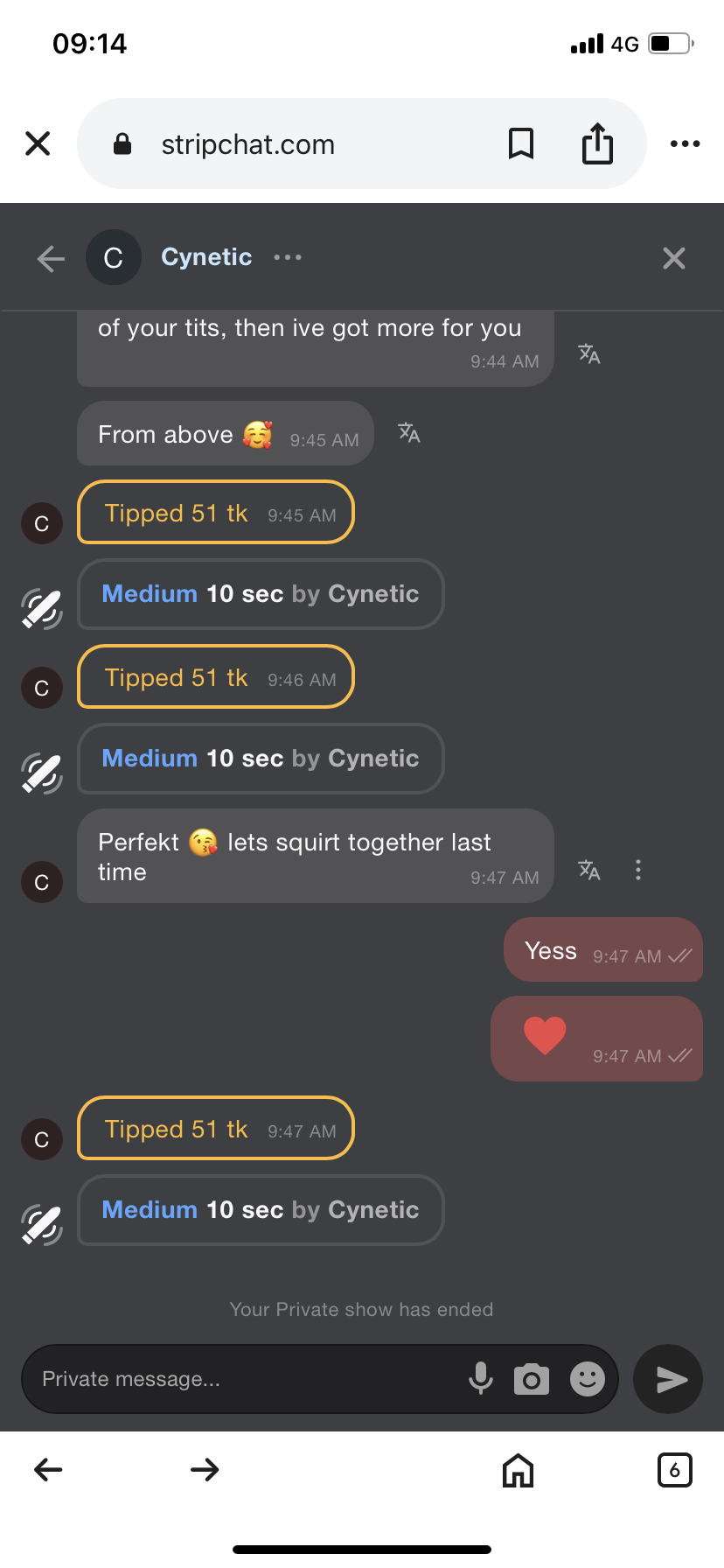Open browser three-dot menu

685,143
